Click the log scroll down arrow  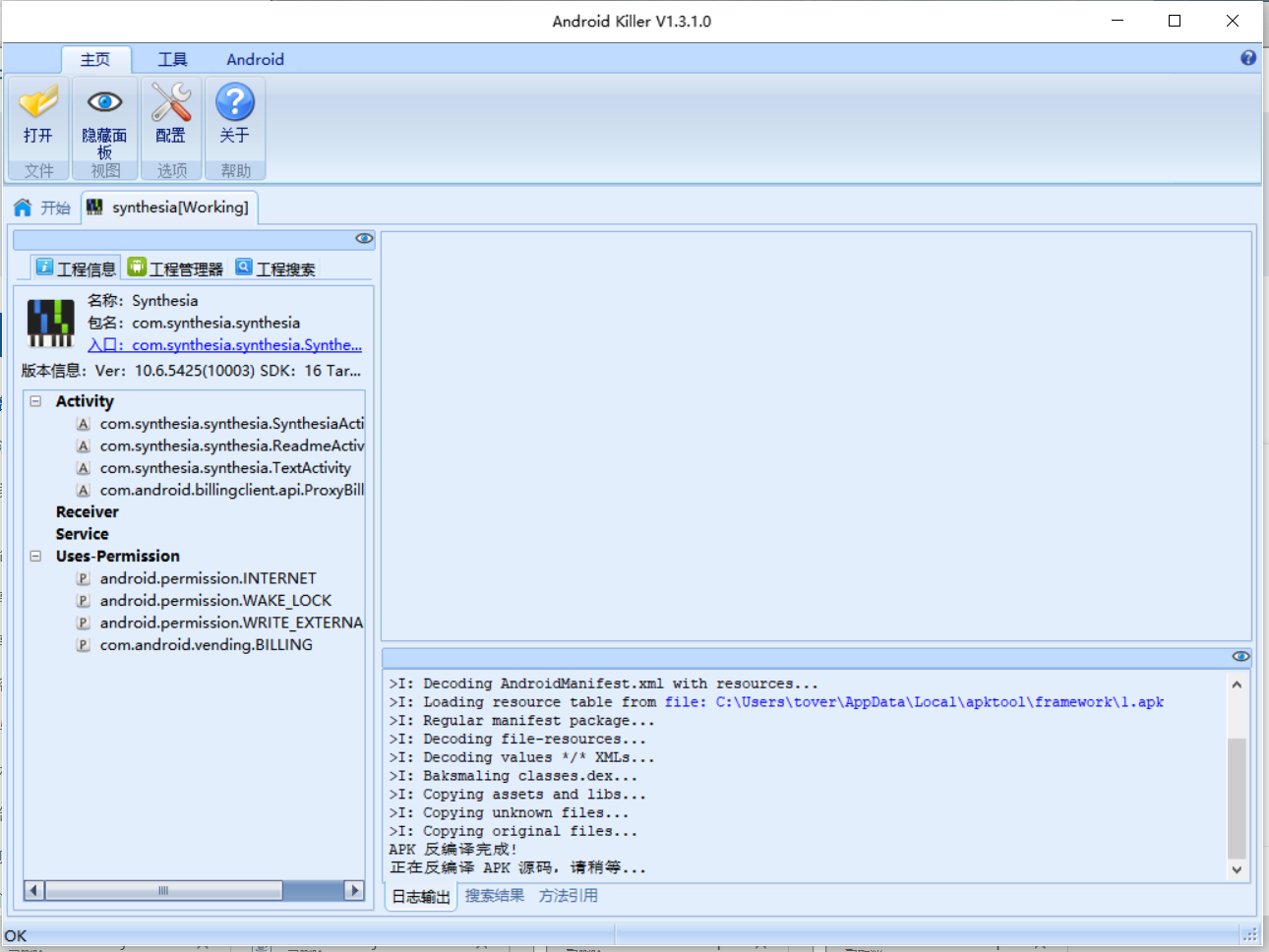tap(1237, 869)
